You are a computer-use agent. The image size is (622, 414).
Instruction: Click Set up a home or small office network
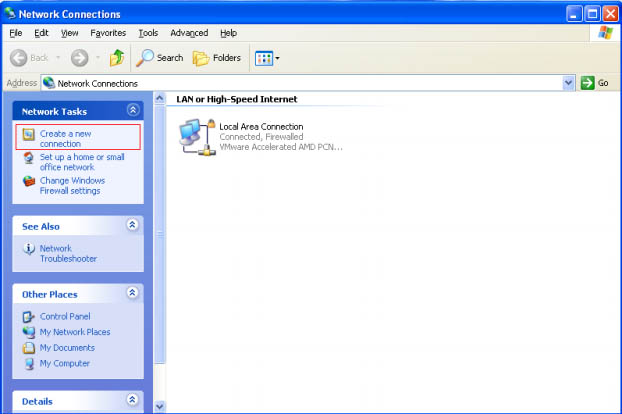tap(82, 162)
